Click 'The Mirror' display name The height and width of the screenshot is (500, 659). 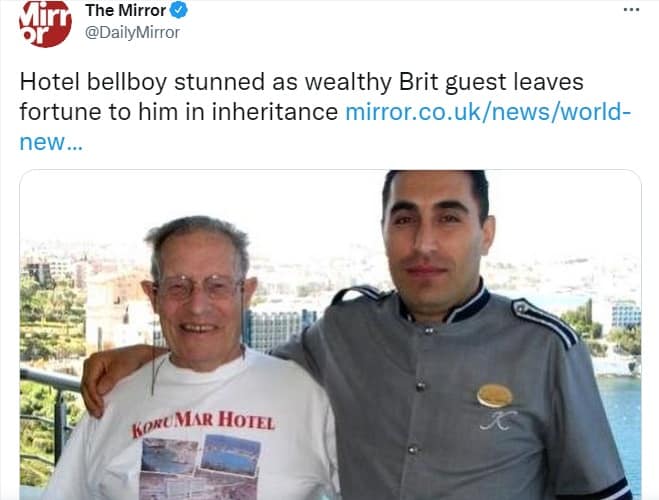click(126, 11)
